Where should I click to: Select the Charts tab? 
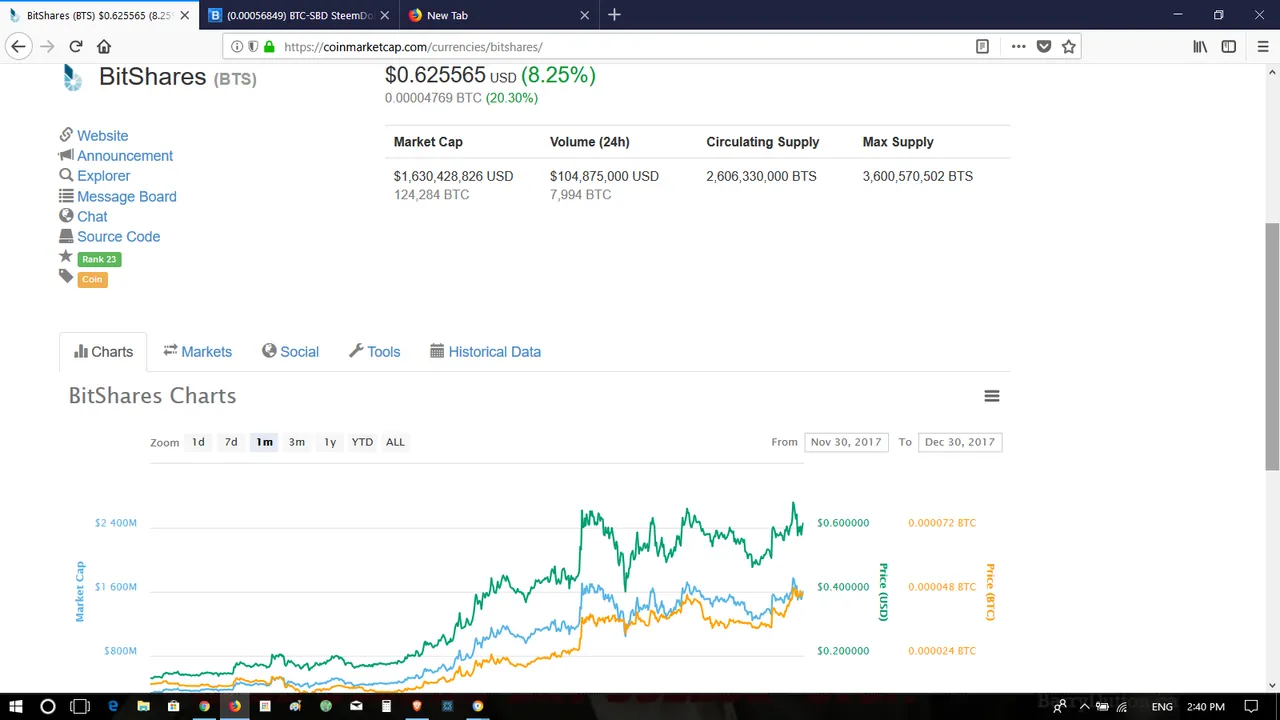103,352
